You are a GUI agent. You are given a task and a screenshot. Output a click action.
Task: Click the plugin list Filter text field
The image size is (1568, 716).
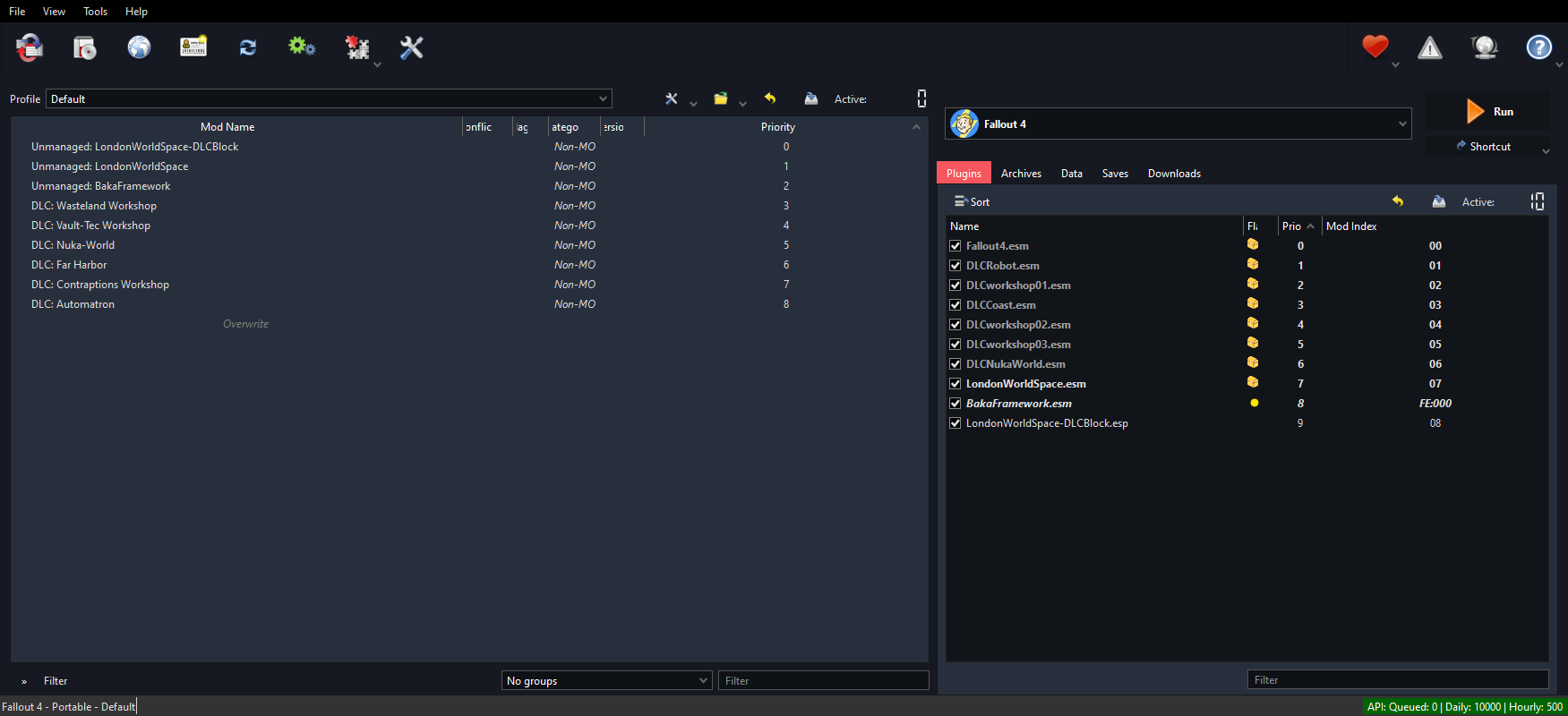pos(1398,679)
